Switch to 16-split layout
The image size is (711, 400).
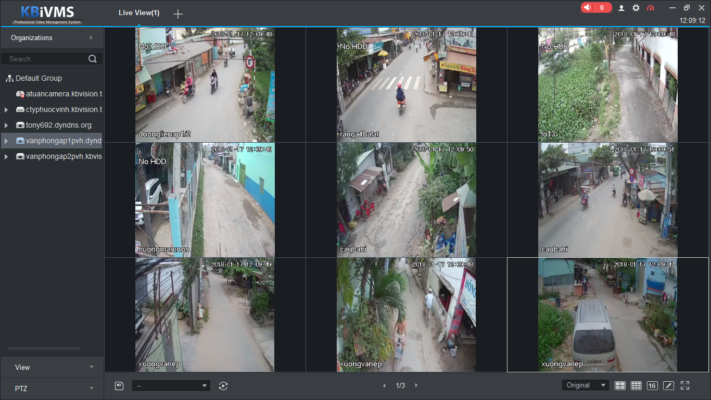[652, 385]
